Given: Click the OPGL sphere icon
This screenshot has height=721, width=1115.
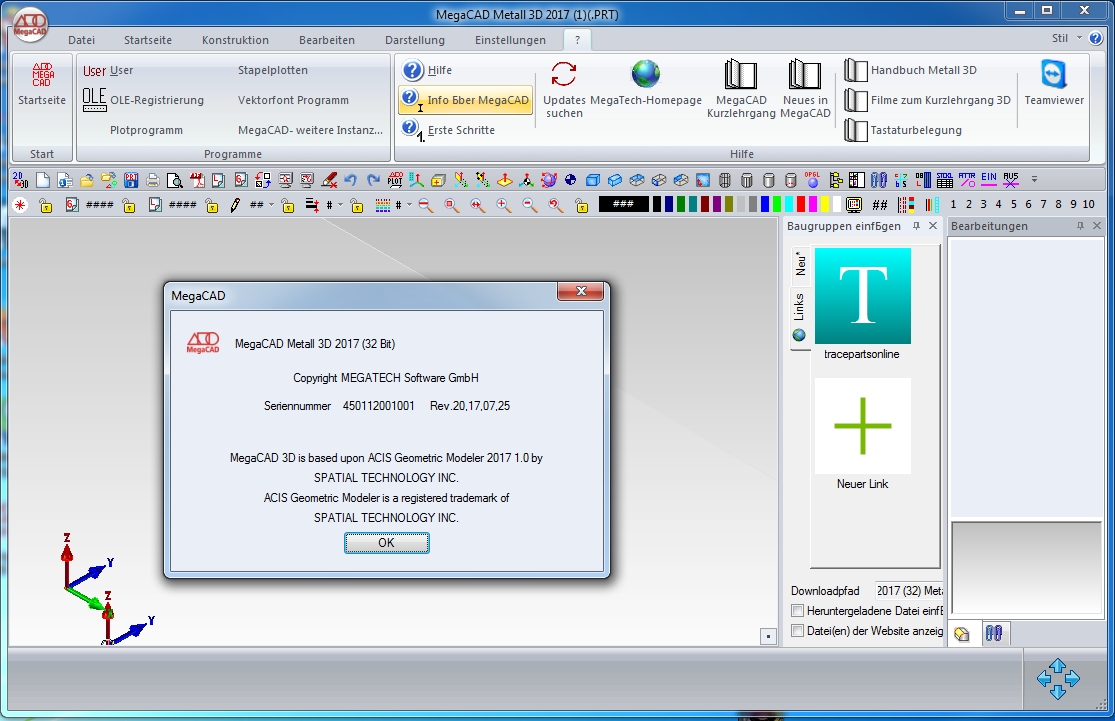Looking at the screenshot, I should point(812,180).
